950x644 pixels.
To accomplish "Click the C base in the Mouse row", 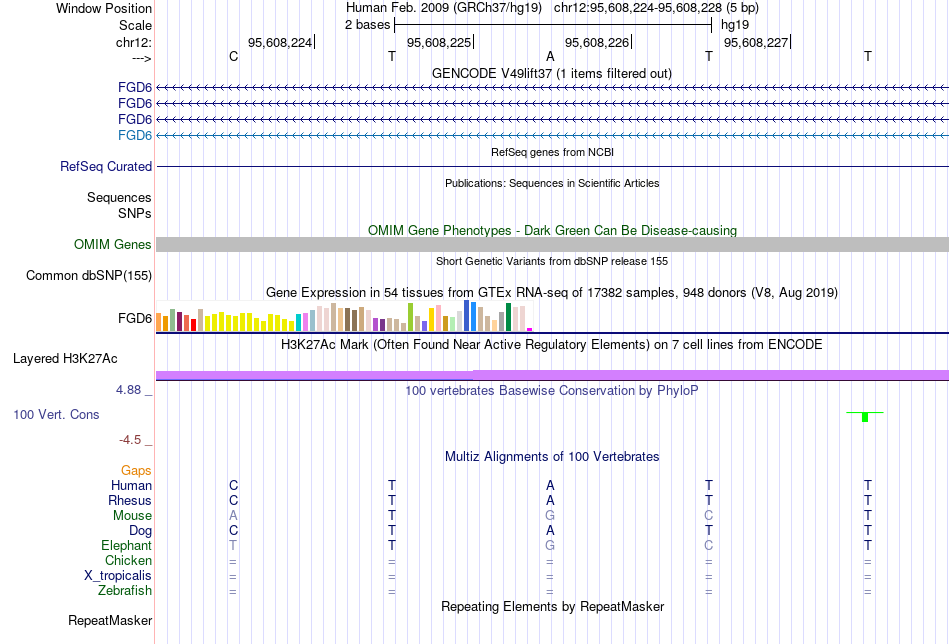I will point(708,516).
